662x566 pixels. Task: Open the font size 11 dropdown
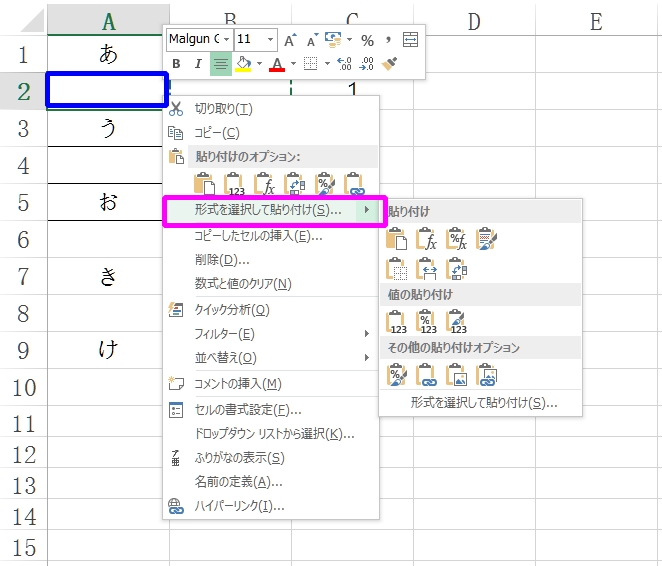[271, 40]
